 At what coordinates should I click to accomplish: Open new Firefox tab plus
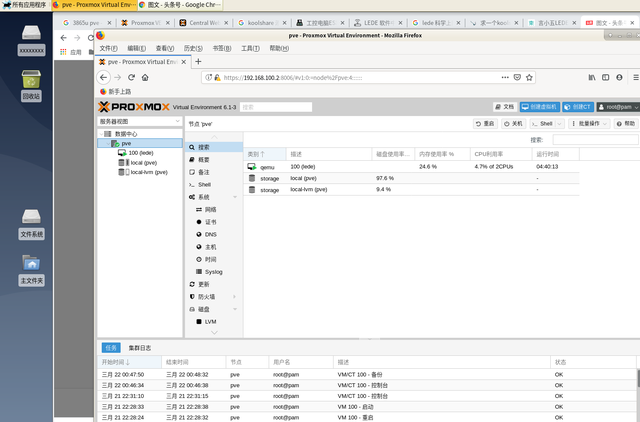click(x=198, y=62)
